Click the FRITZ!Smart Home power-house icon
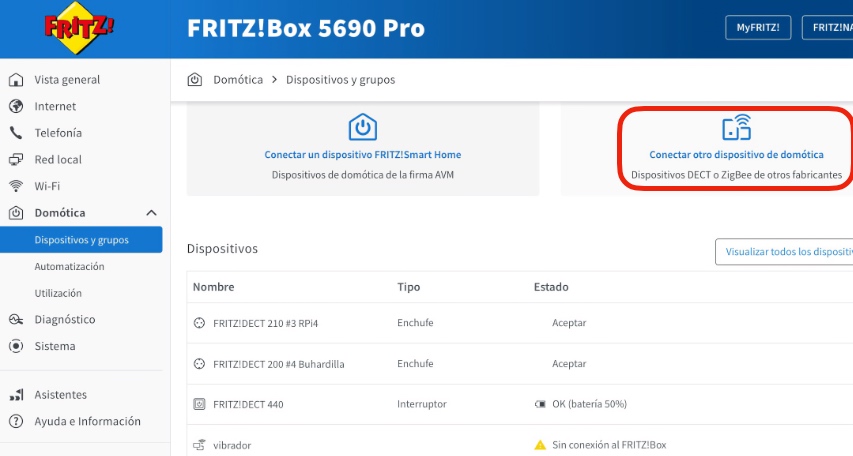This screenshot has width=853, height=456. (x=362, y=127)
